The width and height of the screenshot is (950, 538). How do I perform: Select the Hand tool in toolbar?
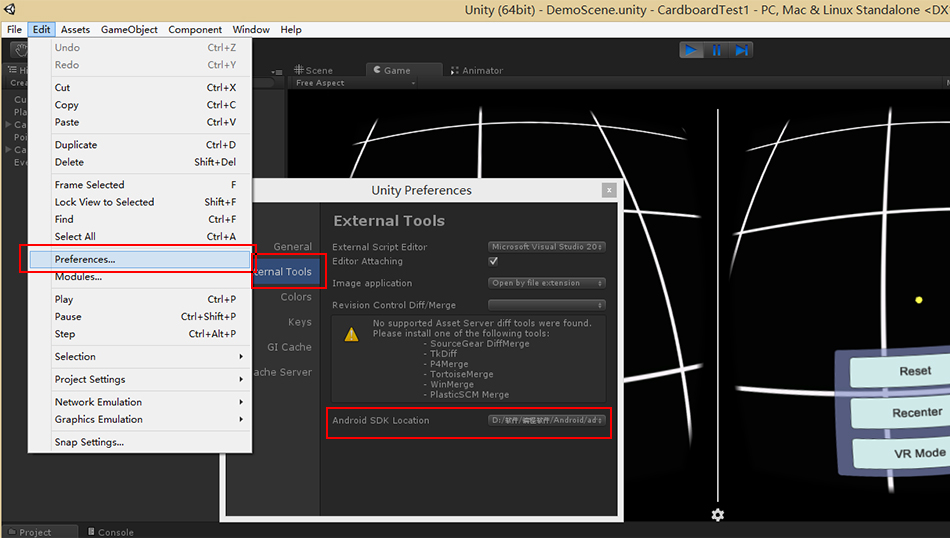(21, 50)
